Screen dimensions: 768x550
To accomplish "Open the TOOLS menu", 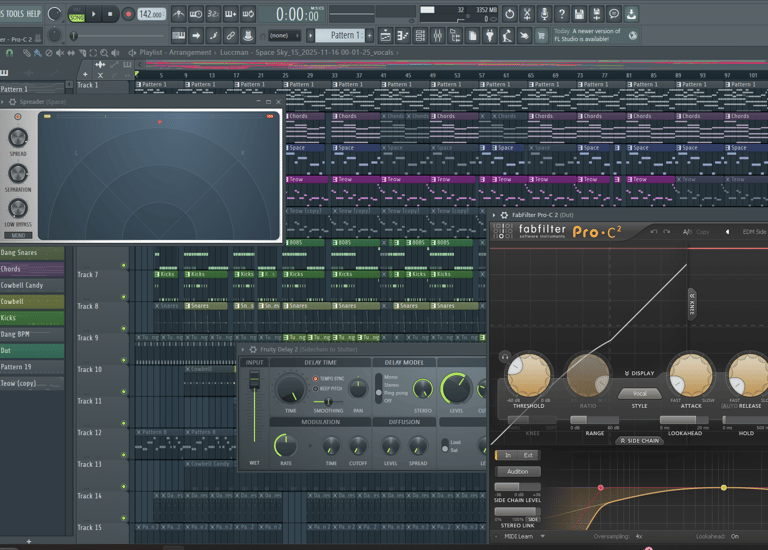I will [x=14, y=14].
